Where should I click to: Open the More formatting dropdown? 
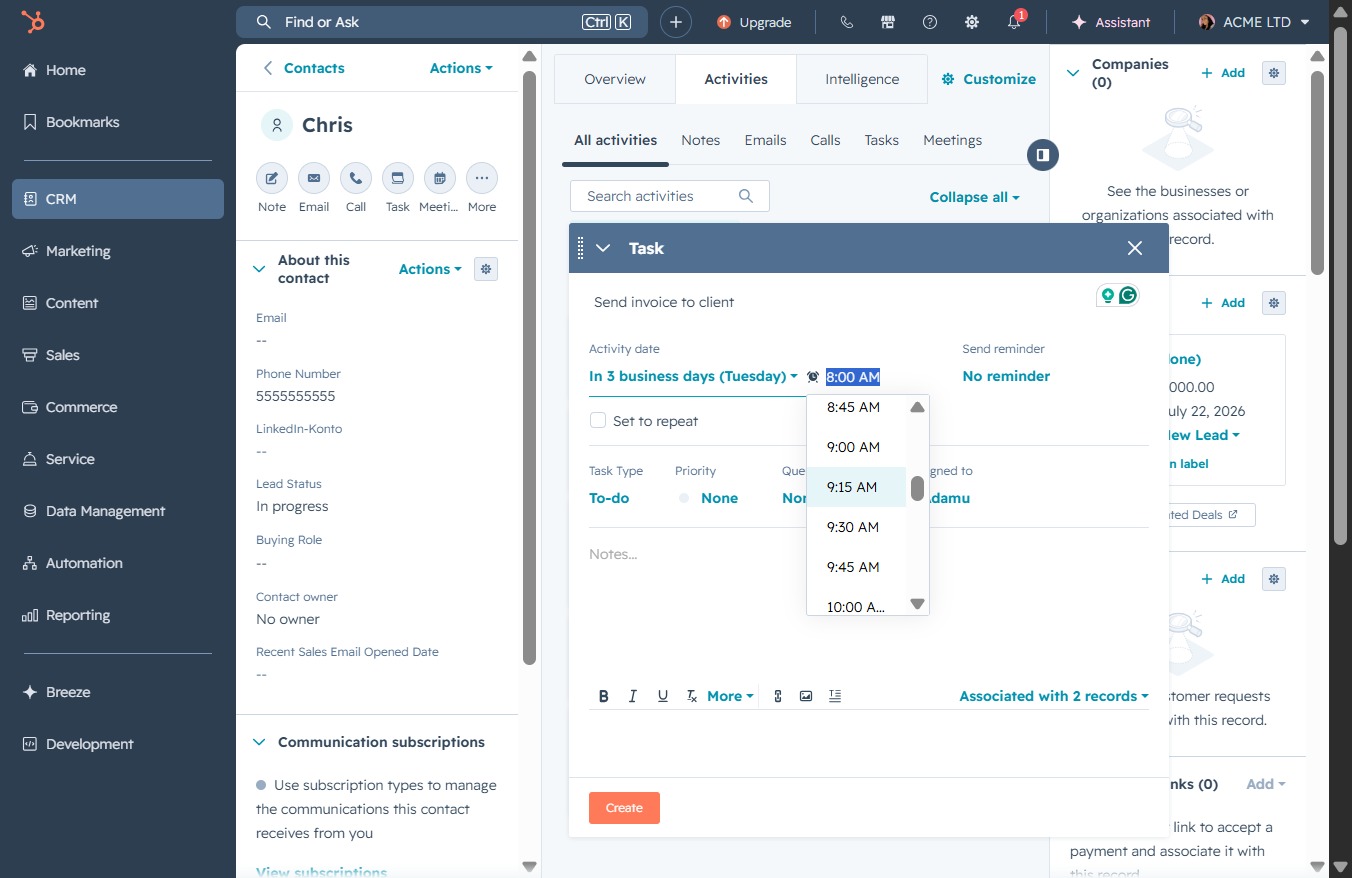click(730, 696)
